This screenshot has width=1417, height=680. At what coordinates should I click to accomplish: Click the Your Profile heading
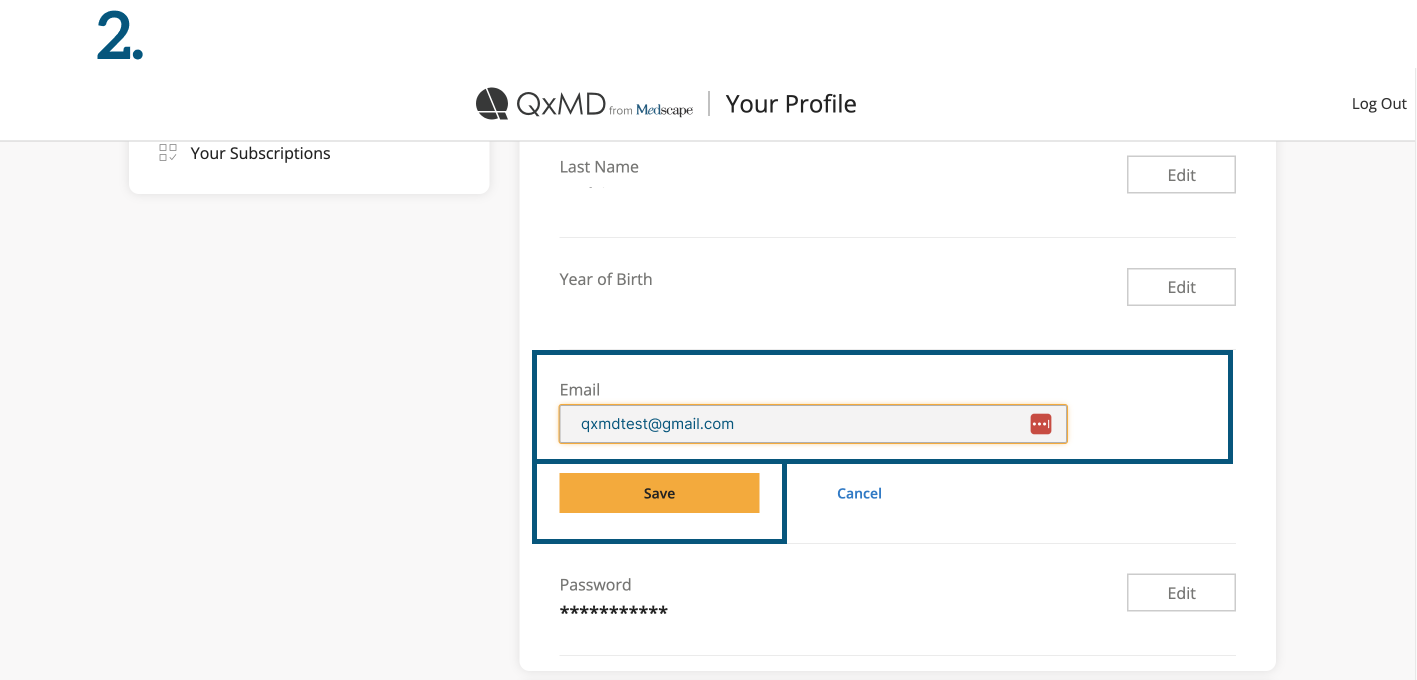point(791,104)
